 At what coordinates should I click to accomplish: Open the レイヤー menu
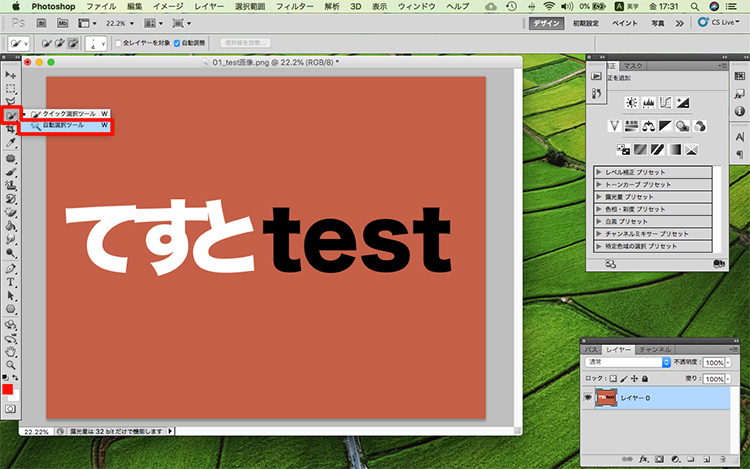pyautogui.click(x=209, y=6)
